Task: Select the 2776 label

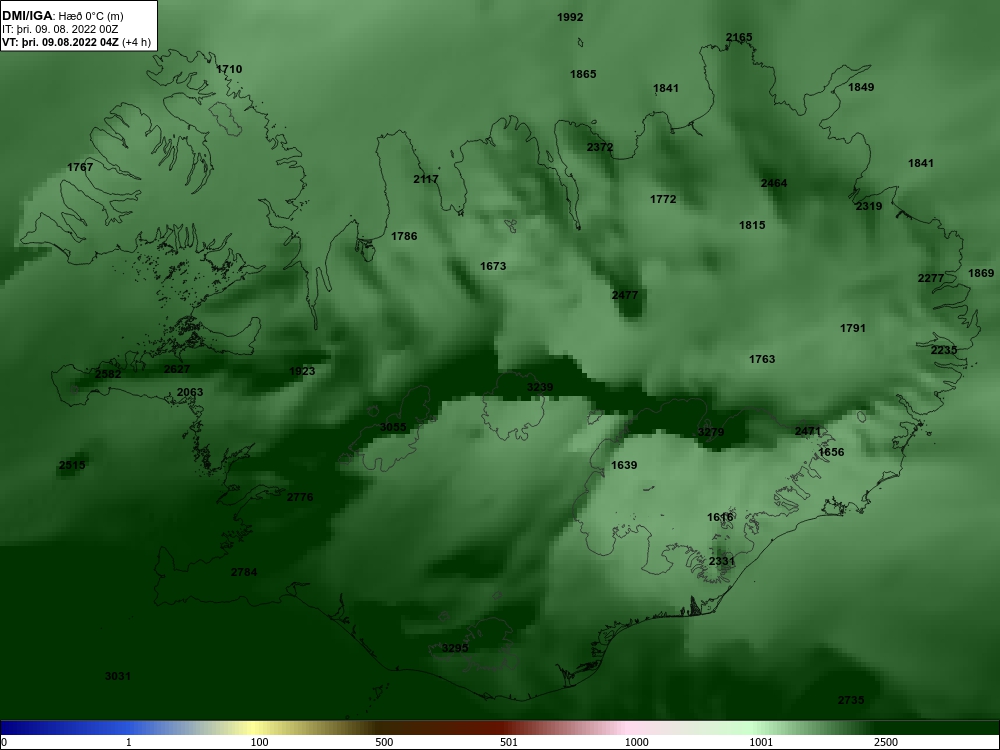Action: tap(300, 497)
